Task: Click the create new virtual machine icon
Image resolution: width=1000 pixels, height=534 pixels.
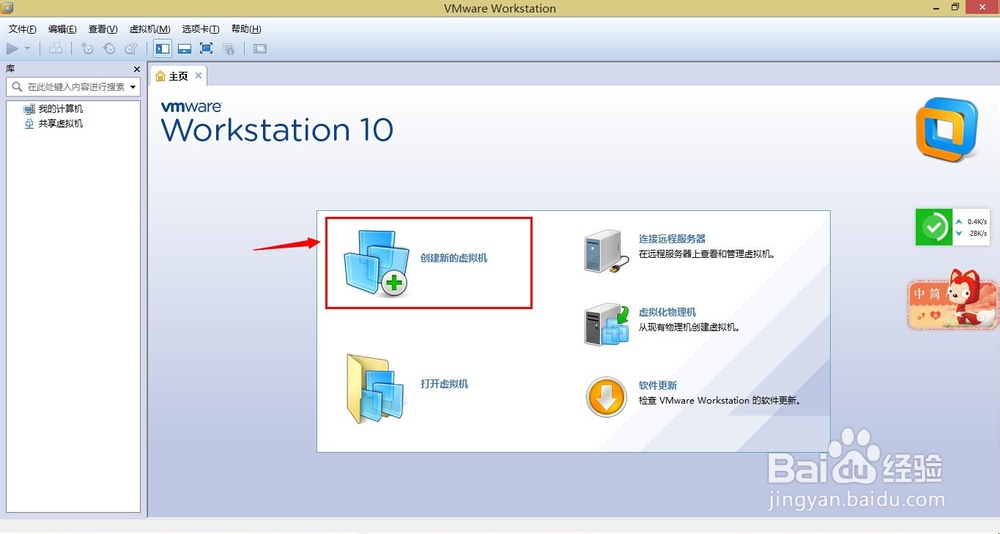Action: pyautogui.click(x=376, y=262)
